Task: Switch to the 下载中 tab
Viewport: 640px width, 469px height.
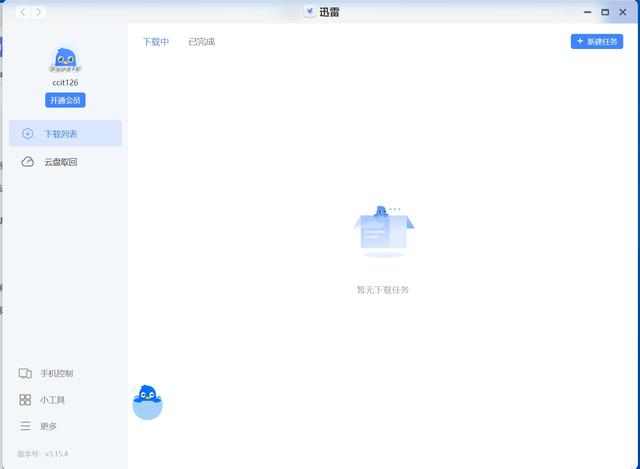Action: click(x=156, y=42)
